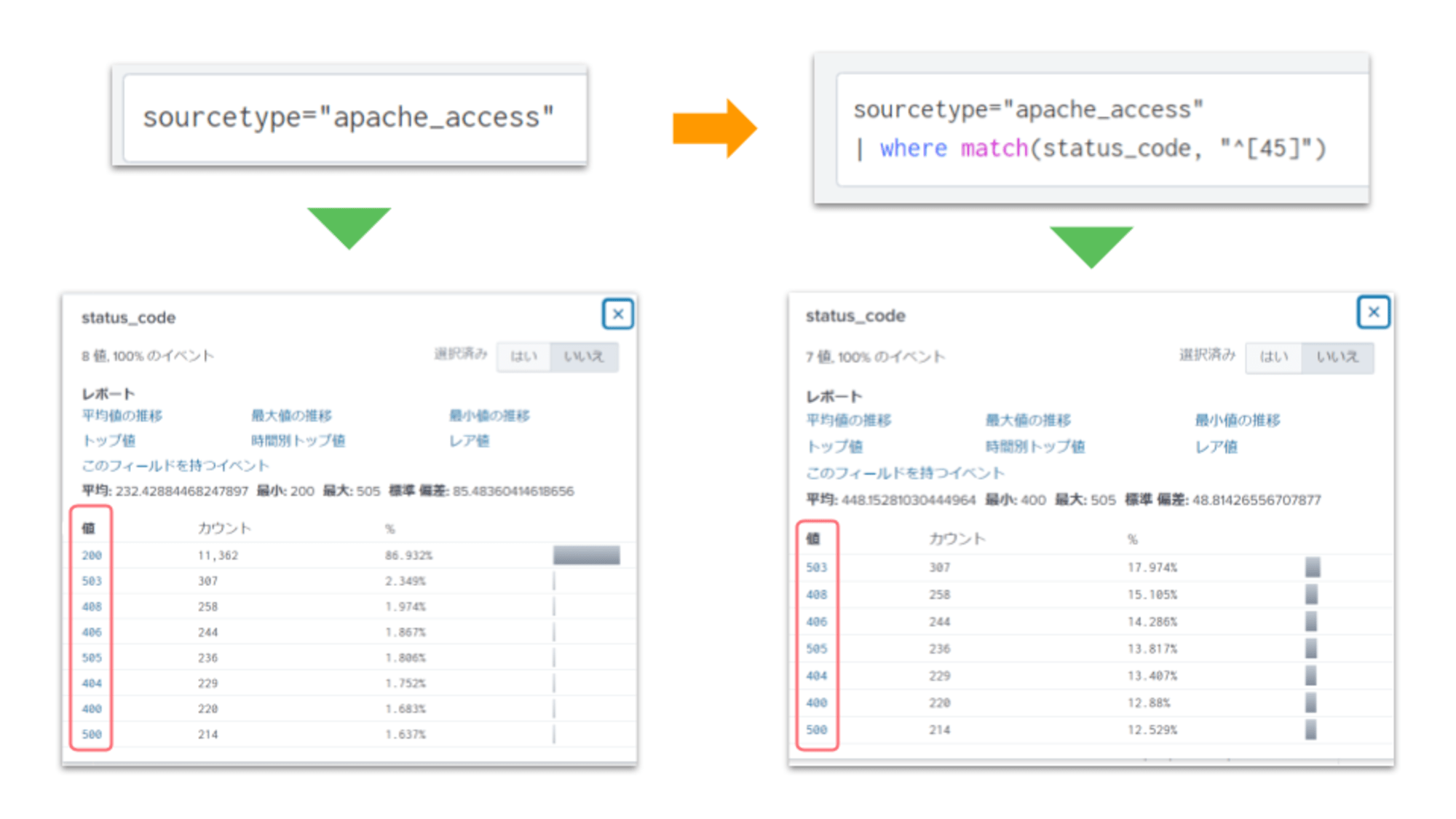Click value 505 in right panel table
Screen dimensions: 1456x819
[x=817, y=649]
